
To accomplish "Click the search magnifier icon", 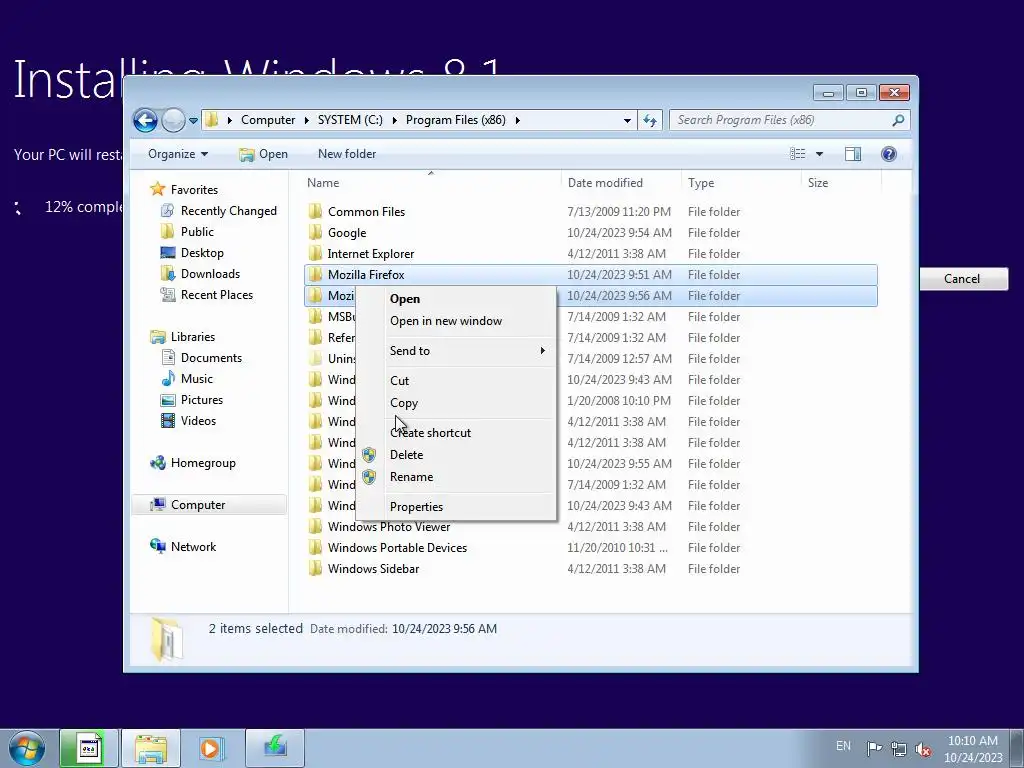I will [898, 120].
